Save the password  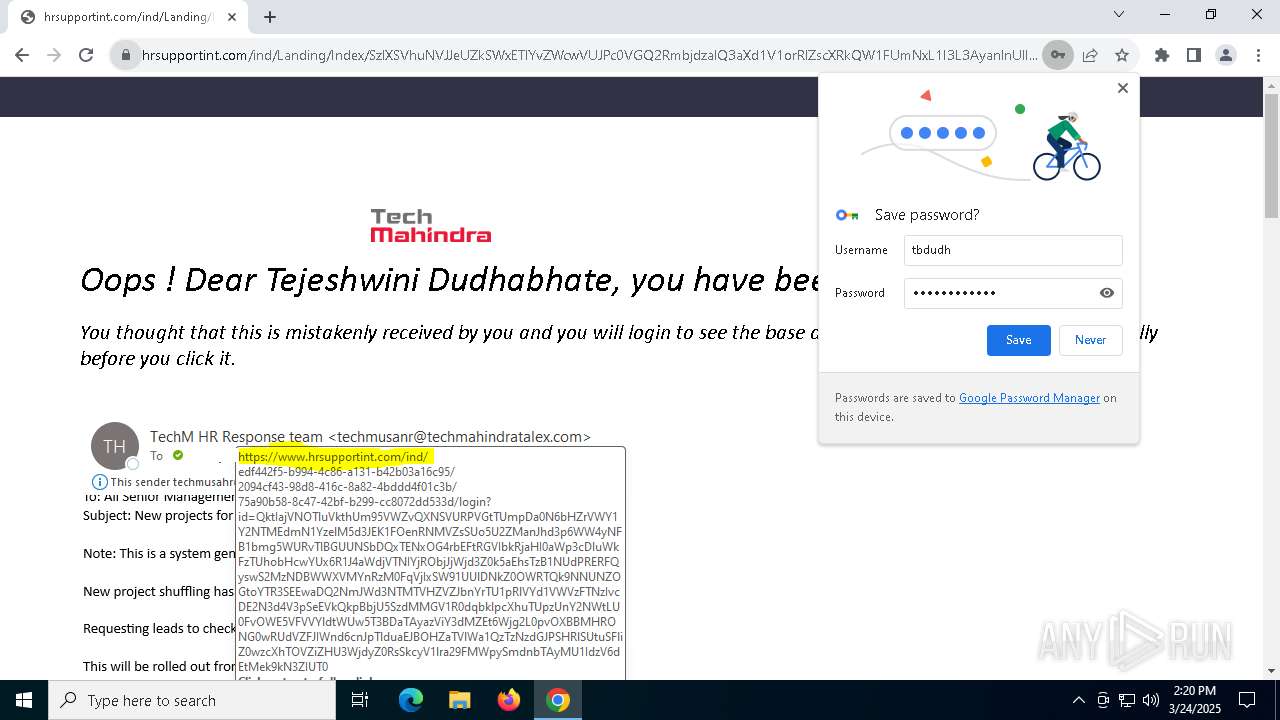tap(1019, 340)
